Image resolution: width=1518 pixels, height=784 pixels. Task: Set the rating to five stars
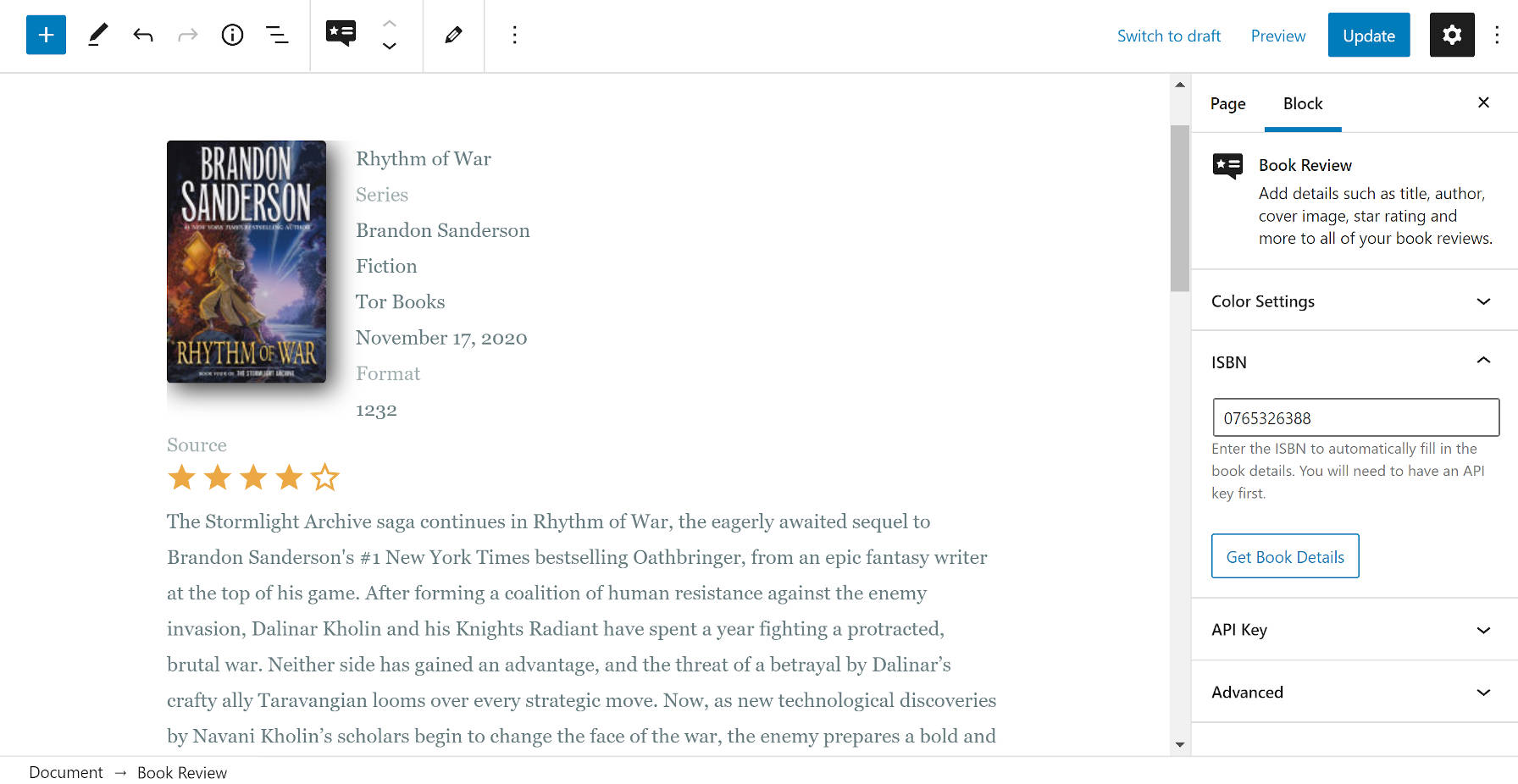(324, 478)
